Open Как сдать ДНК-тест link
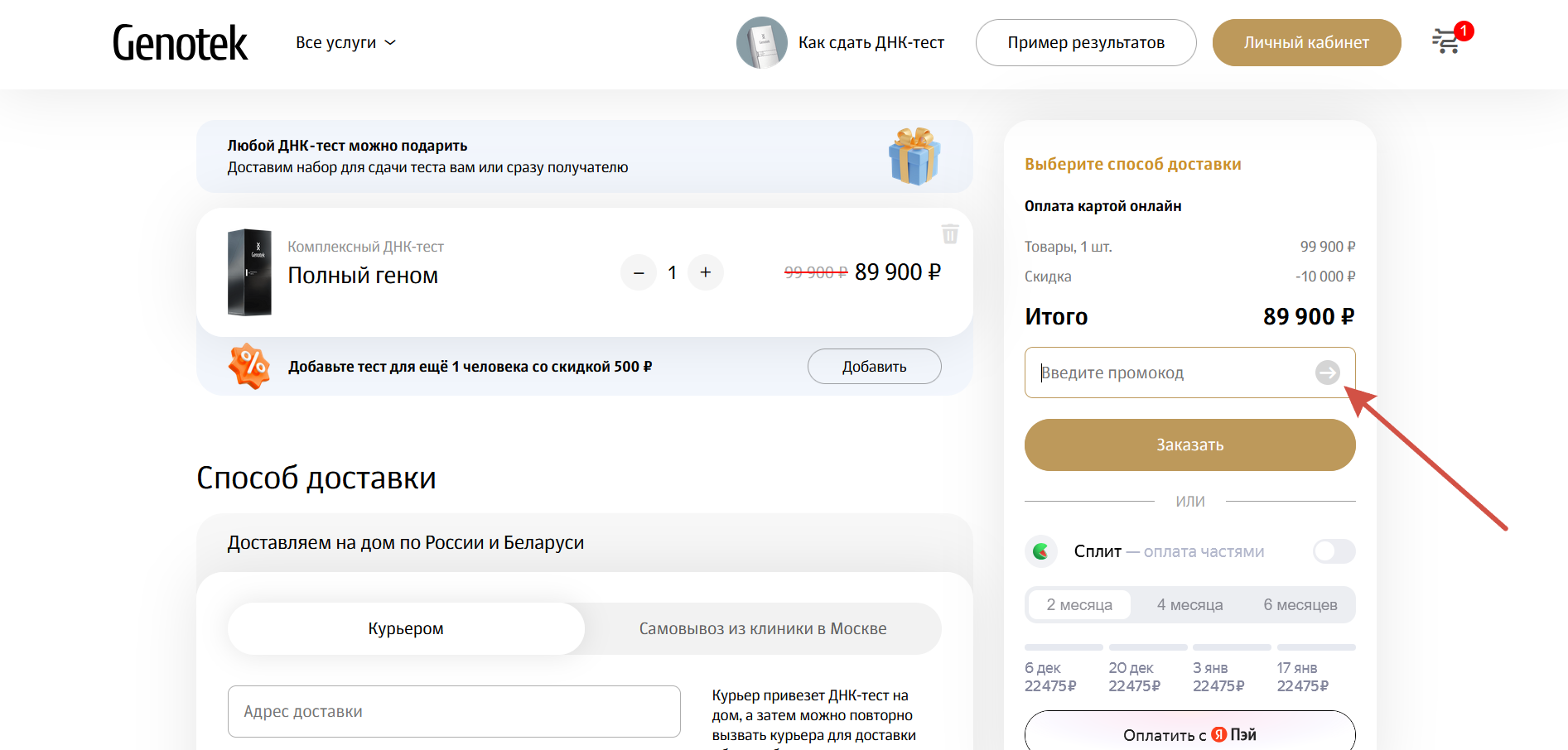The width and height of the screenshot is (1568, 750). tap(871, 42)
